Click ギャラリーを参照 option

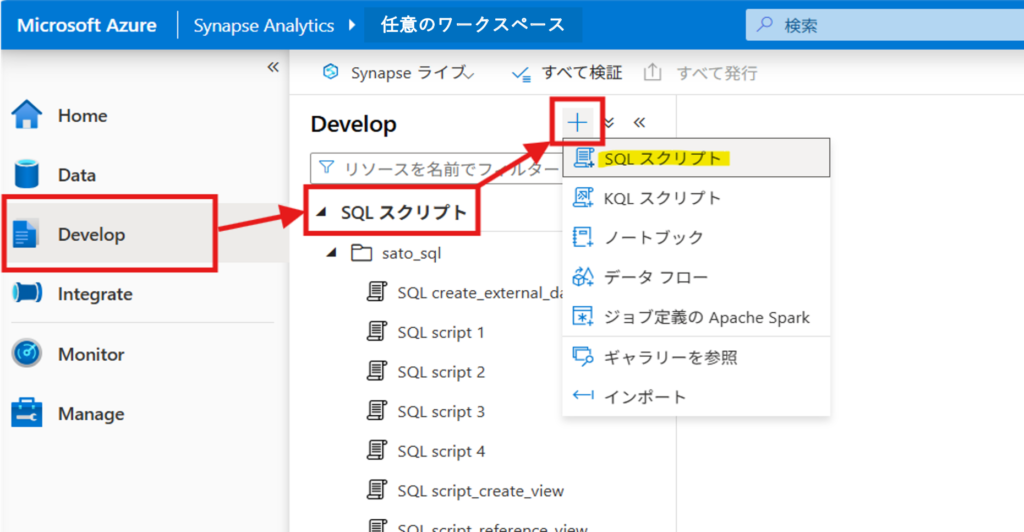point(670,357)
